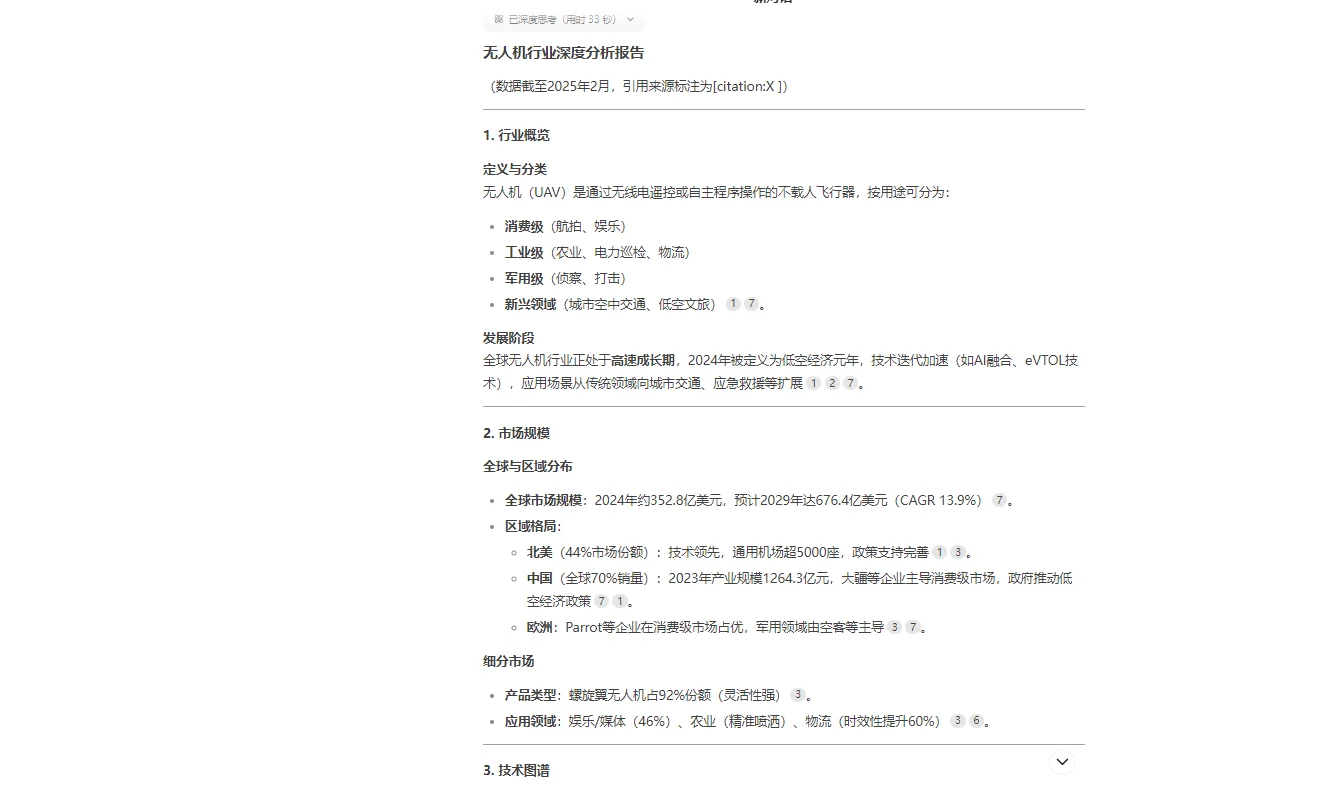Open citation 7 on 全球市场规模 line
This screenshot has width=1331, height=790.
(999, 500)
